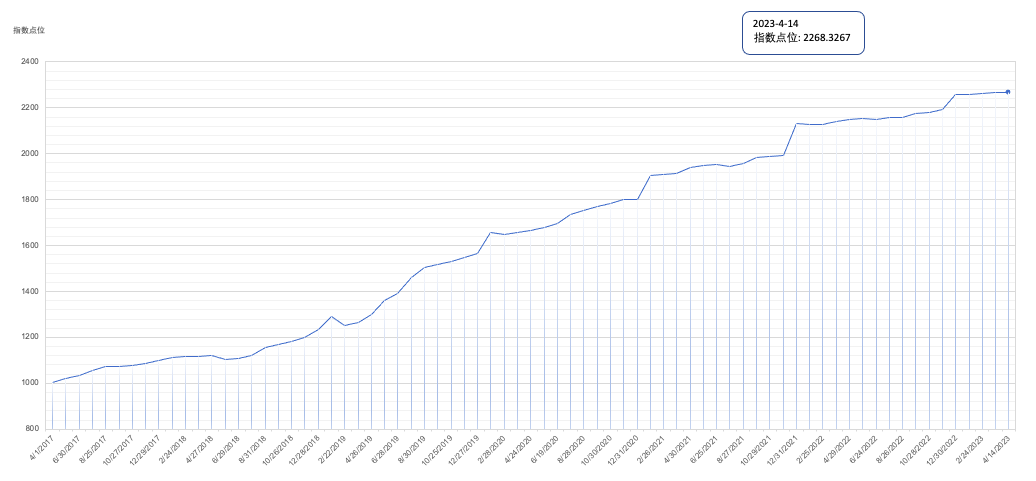Click the 10/30/2020 x-axis date label

597,449
